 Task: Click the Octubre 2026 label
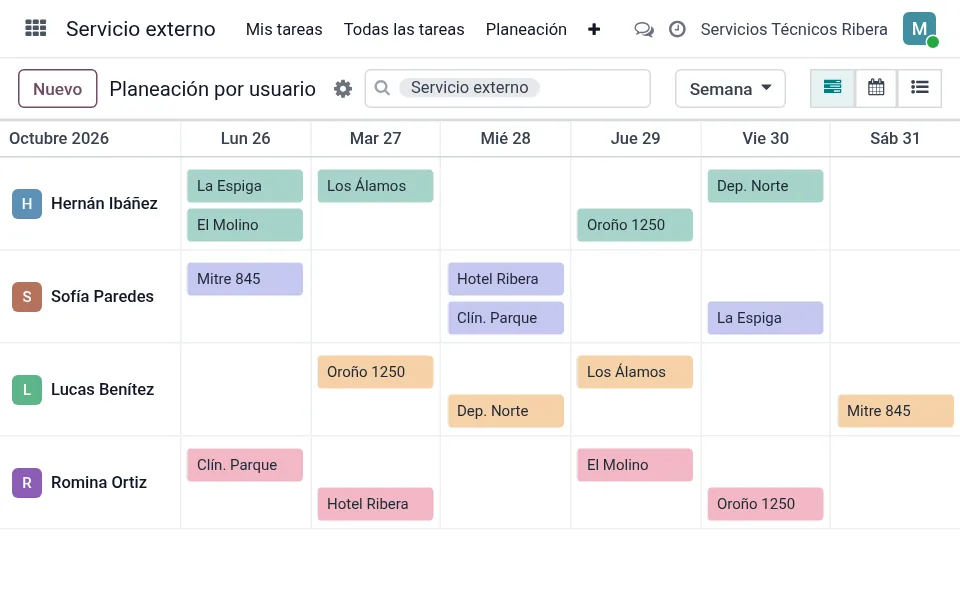[59, 138]
